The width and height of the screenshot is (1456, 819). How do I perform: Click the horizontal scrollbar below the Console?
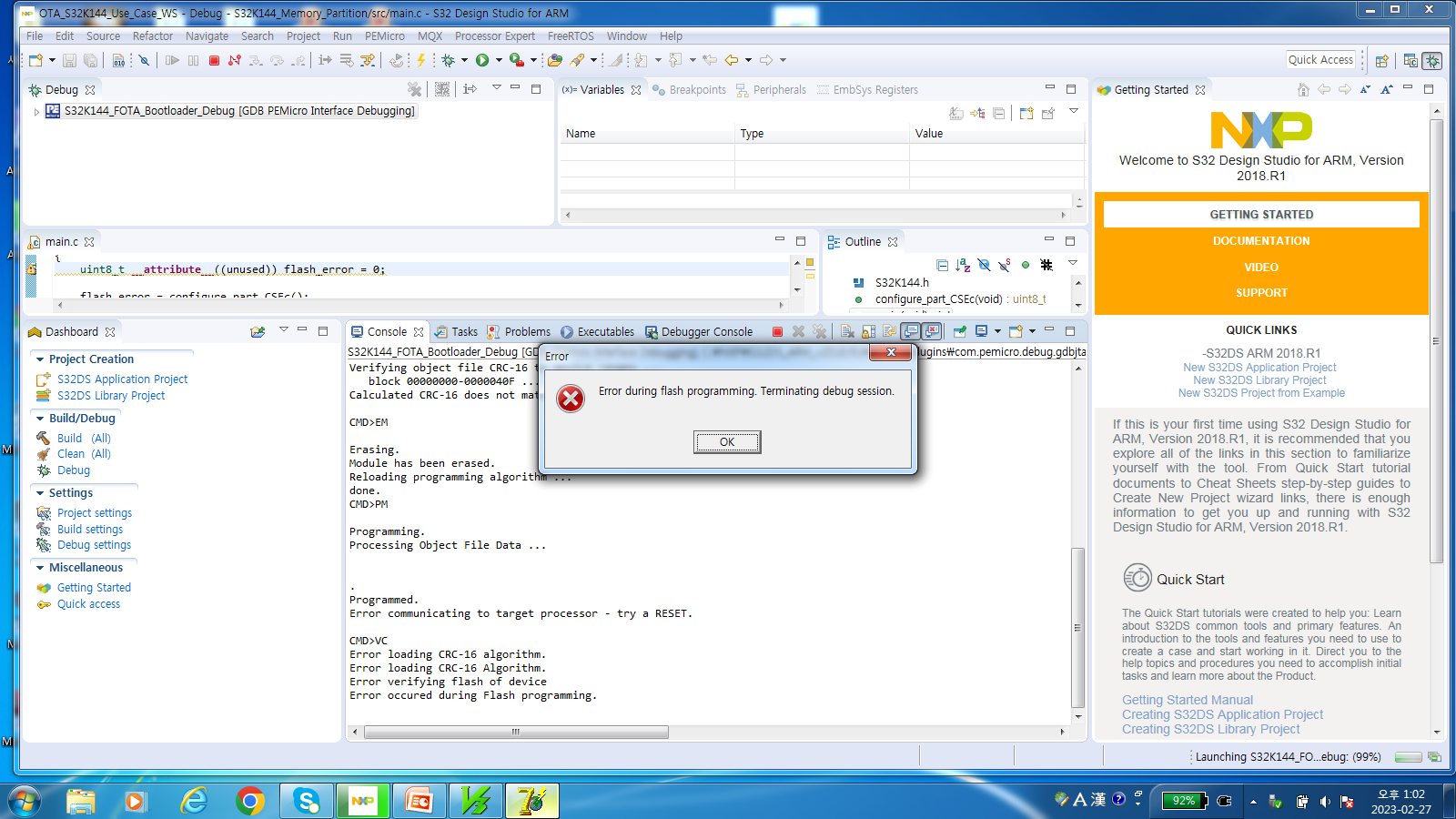point(514,731)
